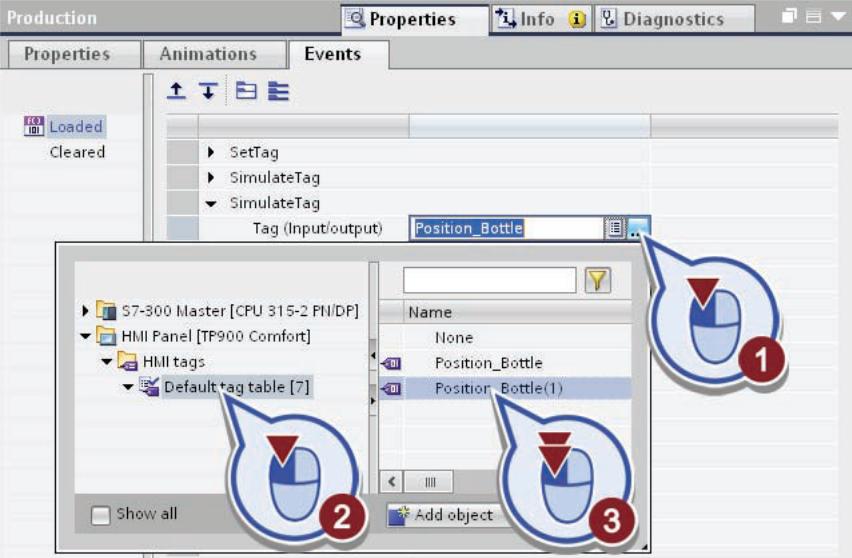Click the S7-300 Master device icon
Image resolution: width=852 pixels, height=558 pixels.
(106, 310)
